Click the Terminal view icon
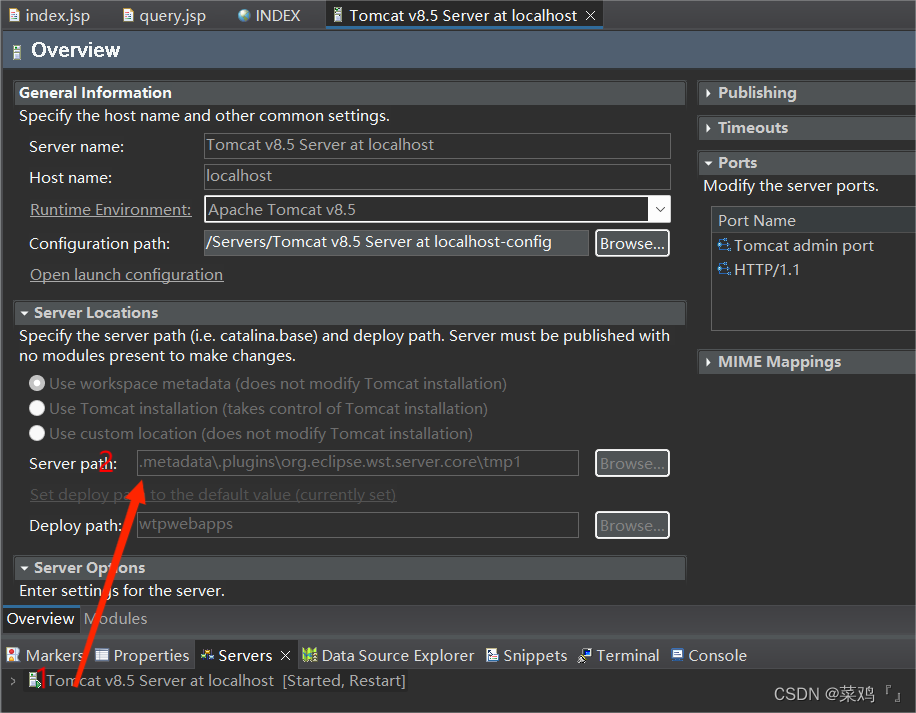The width and height of the screenshot is (916, 713). 584,655
